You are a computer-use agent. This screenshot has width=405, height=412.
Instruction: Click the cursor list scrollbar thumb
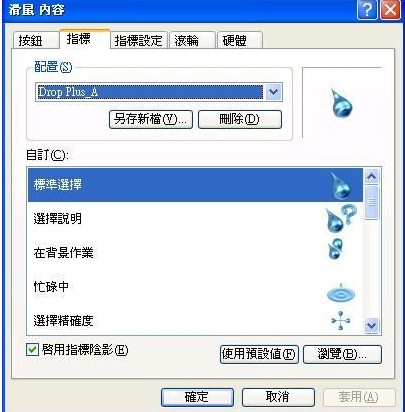coord(372,202)
